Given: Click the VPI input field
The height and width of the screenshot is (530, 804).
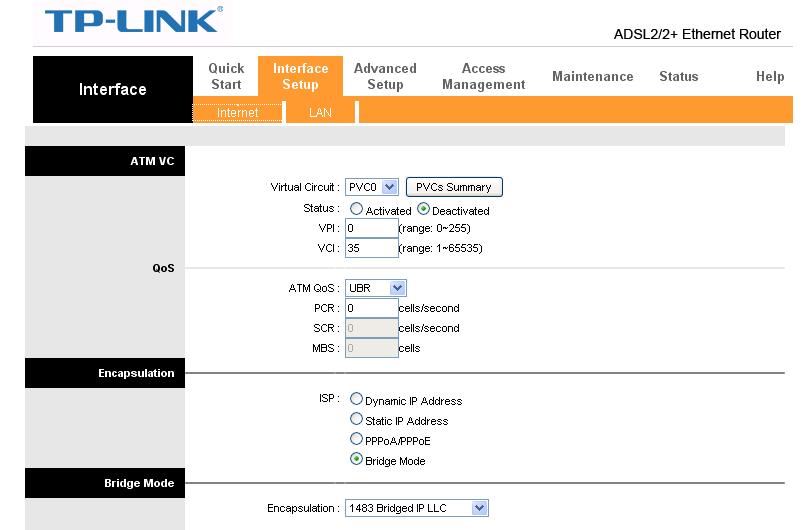Looking at the screenshot, I should [371, 229].
